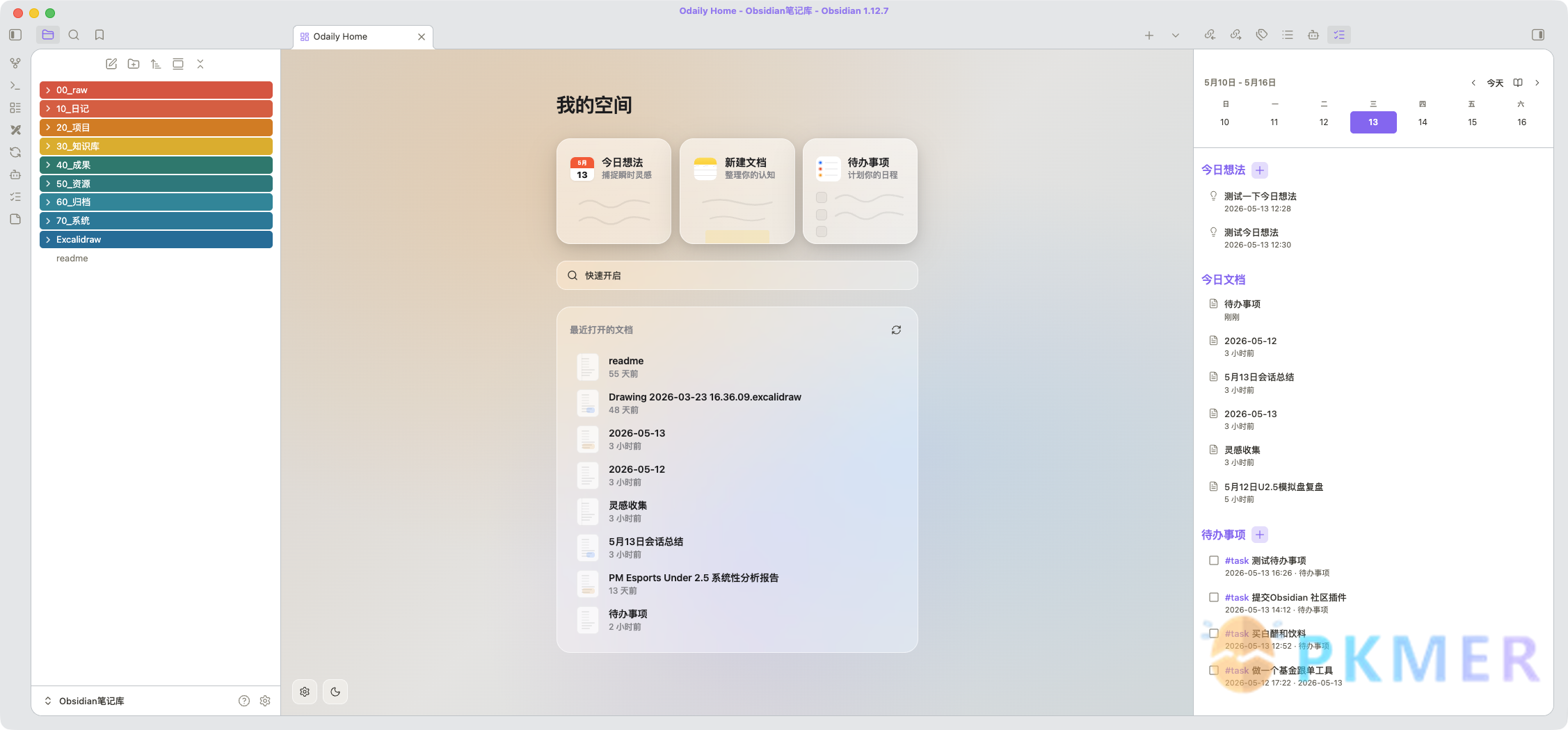Click the 快速开启 search field

pos(737,275)
